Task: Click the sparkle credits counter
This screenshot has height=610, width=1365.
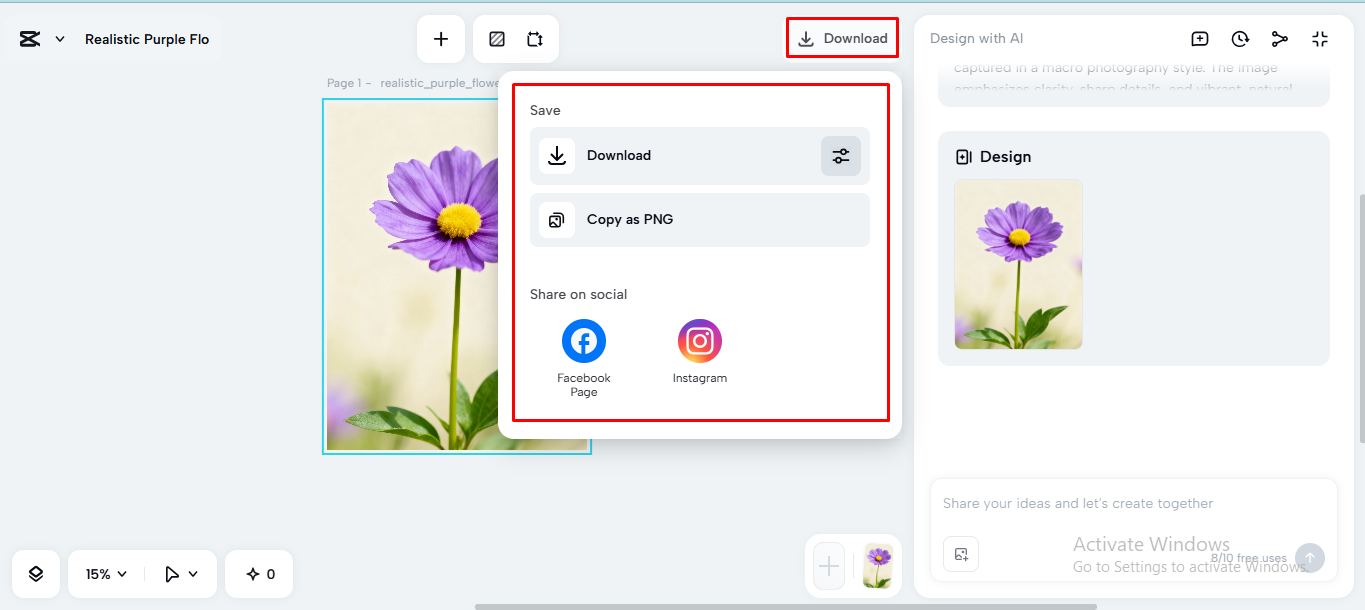Action: point(259,574)
